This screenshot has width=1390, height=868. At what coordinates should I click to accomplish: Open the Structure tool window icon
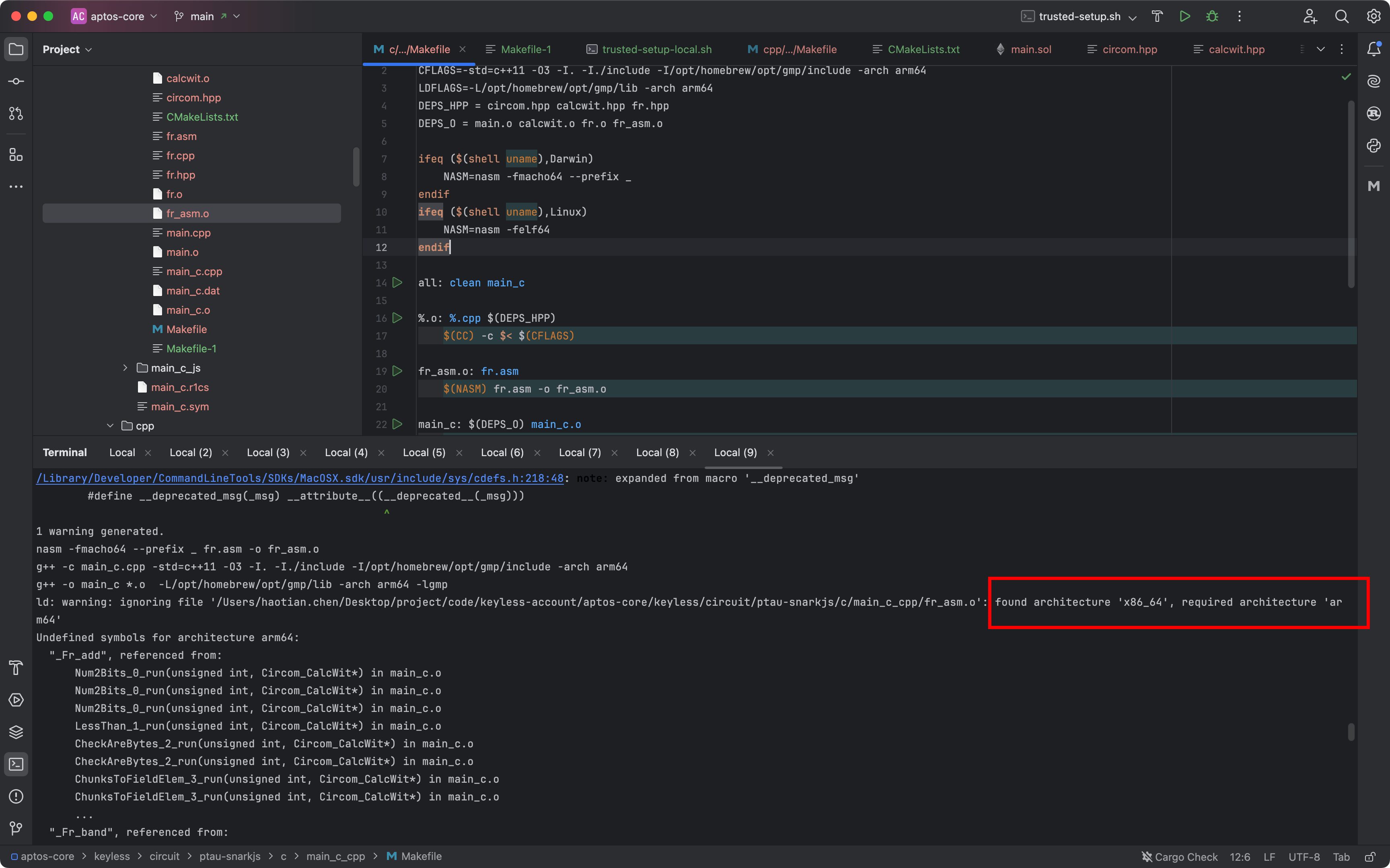[x=16, y=154]
